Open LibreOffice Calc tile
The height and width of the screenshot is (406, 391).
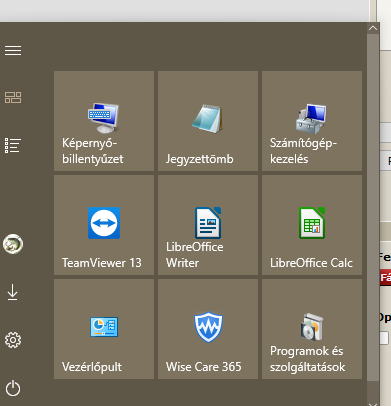click(312, 225)
